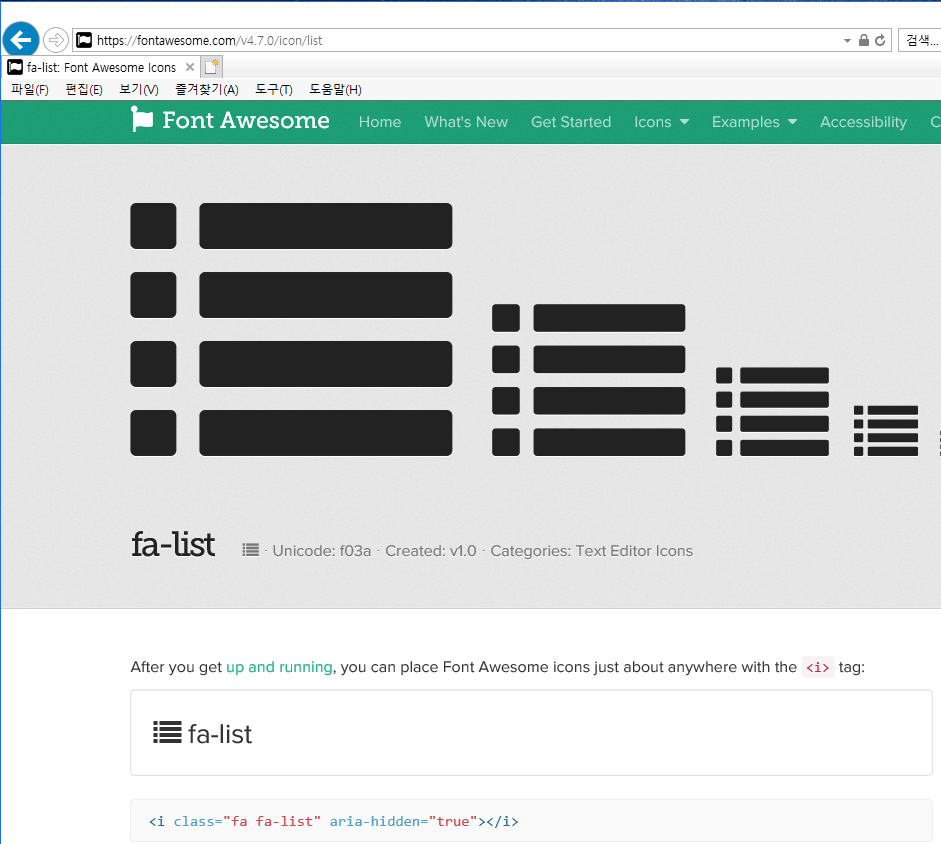Click the Refresh page icon

click(880, 40)
